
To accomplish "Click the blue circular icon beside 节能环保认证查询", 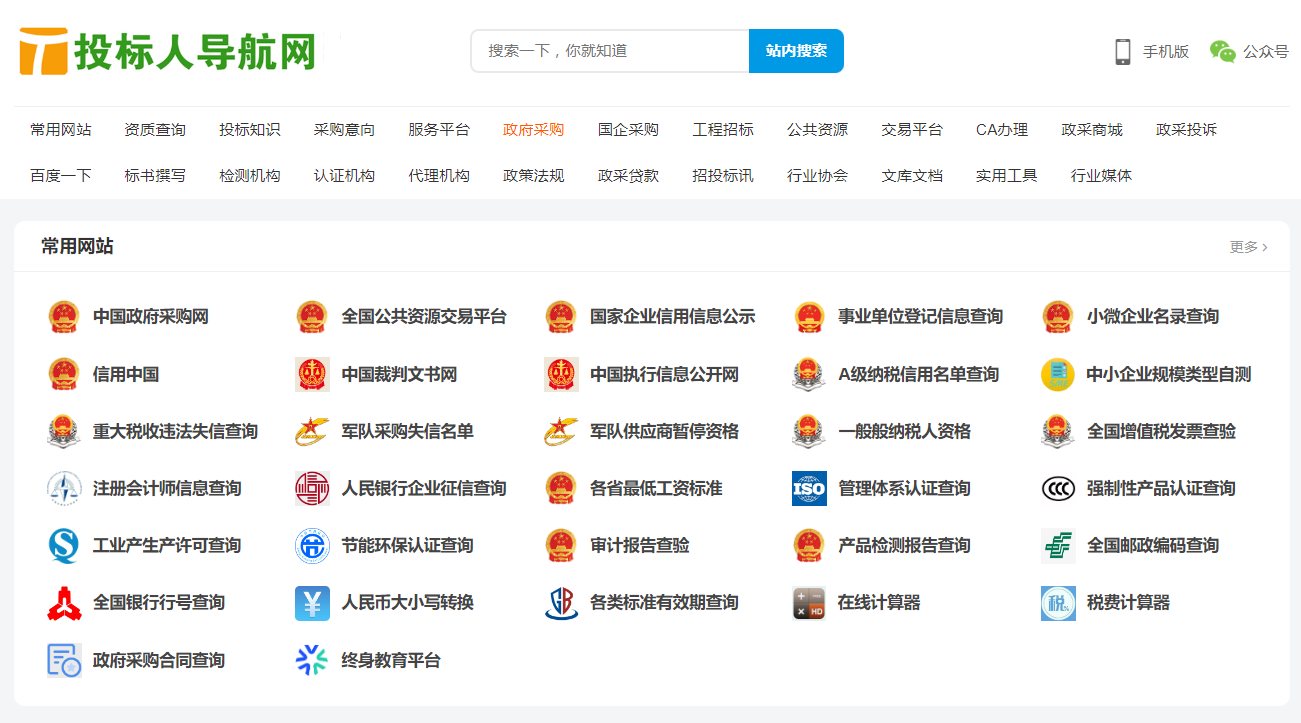I will (312, 545).
